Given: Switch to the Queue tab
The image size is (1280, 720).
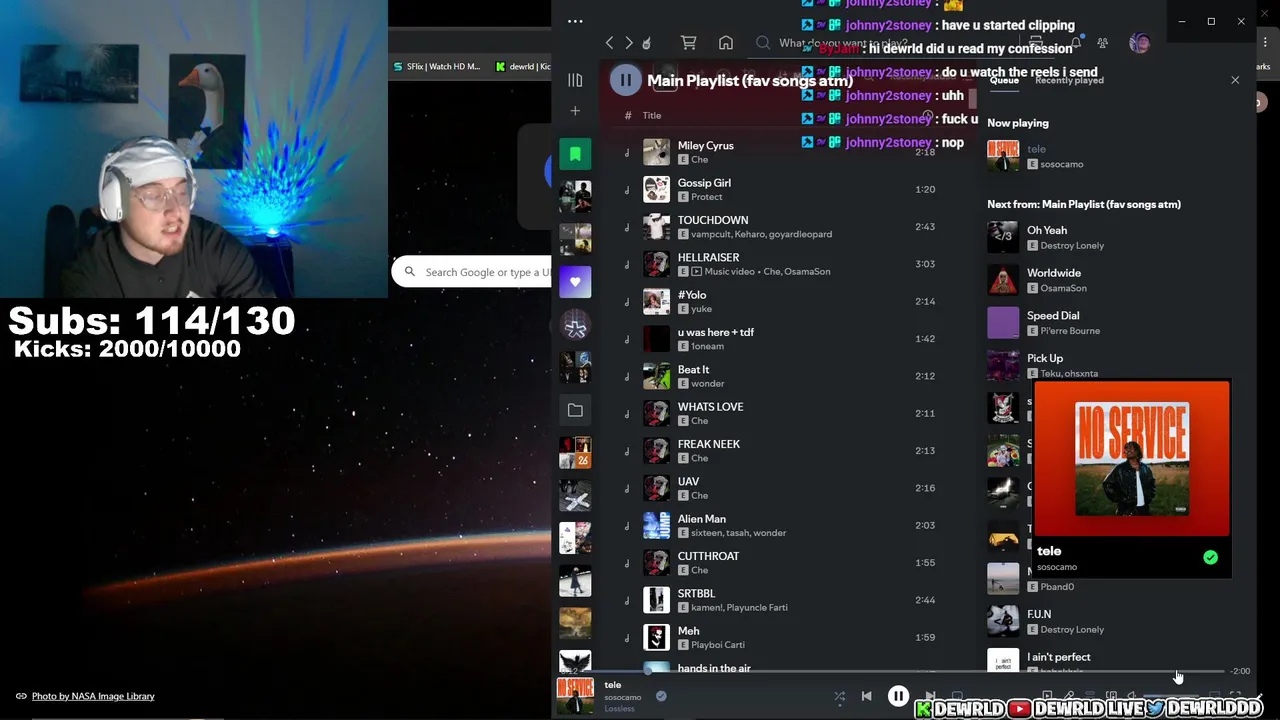Looking at the screenshot, I should pos(1004,80).
